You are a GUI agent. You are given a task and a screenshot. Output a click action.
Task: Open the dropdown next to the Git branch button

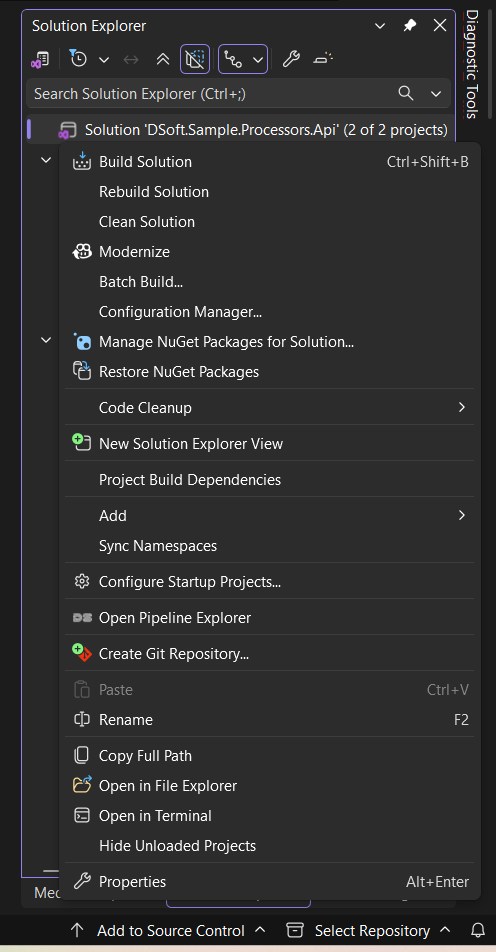(258, 60)
